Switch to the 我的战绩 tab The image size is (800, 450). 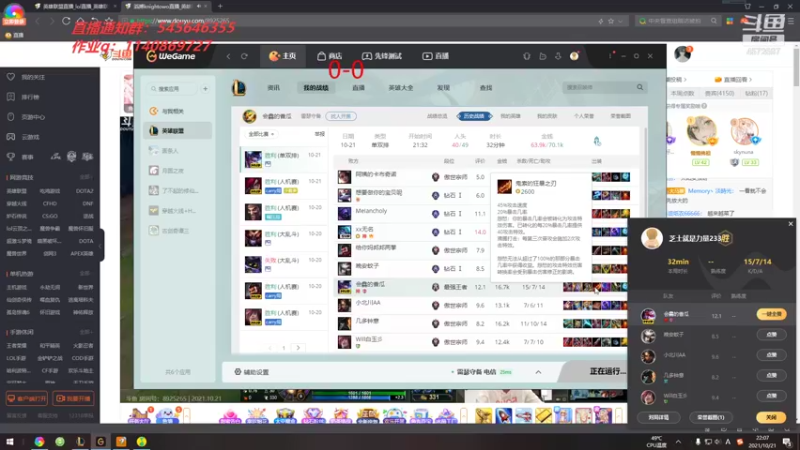pos(316,88)
